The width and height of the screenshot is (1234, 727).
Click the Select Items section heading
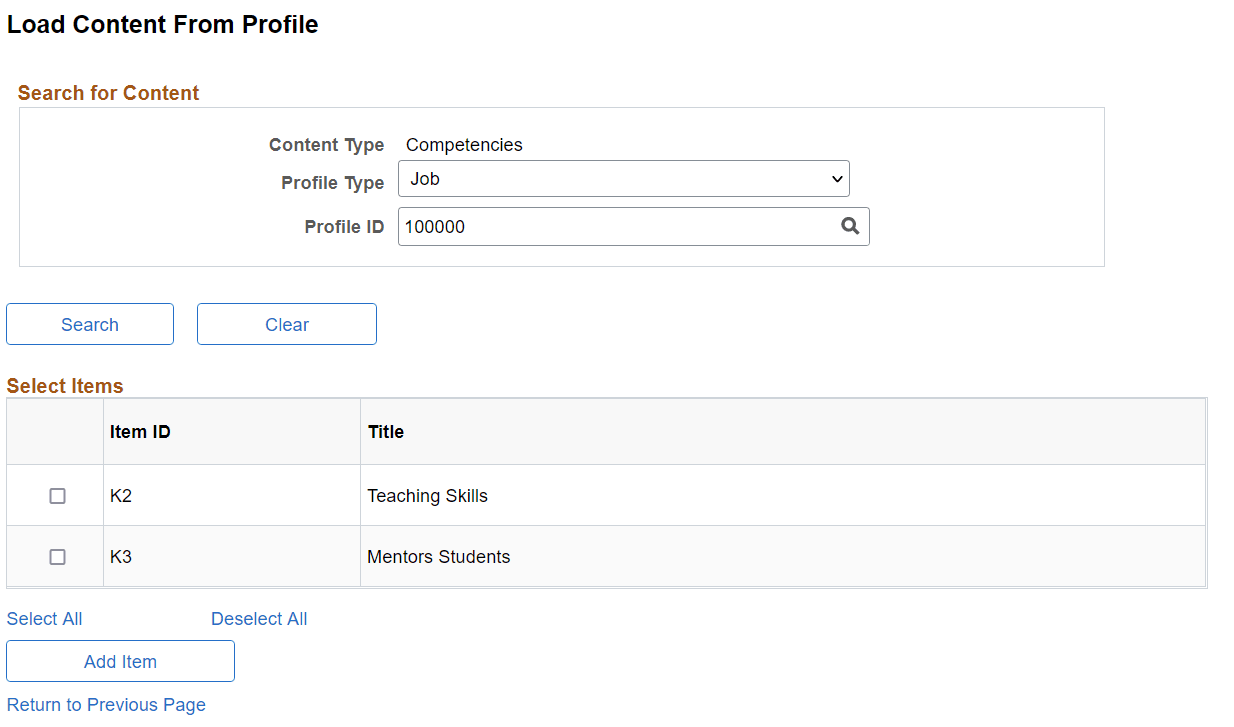(x=64, y=385)
